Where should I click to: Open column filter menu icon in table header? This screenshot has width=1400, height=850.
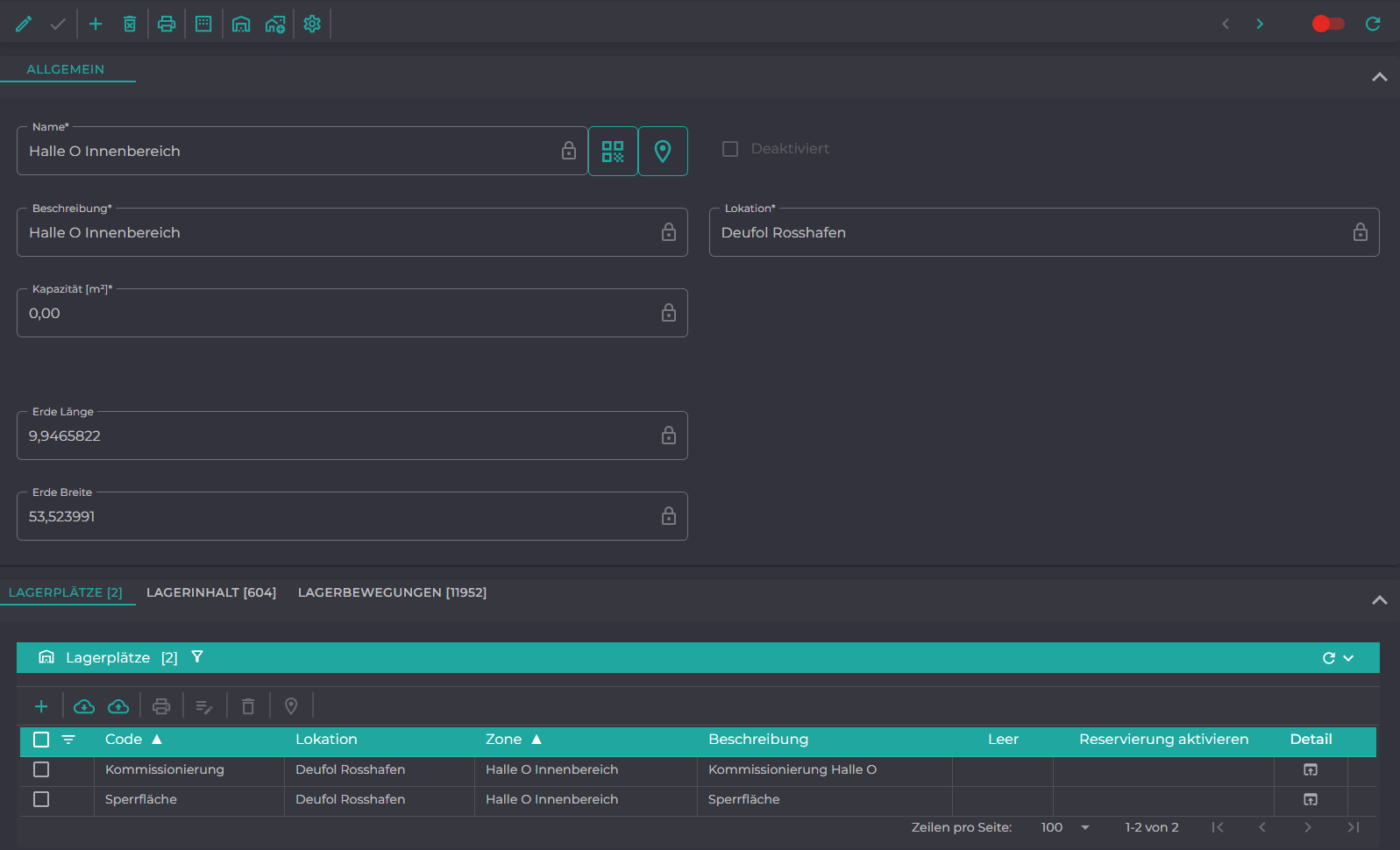click(68, 740)
